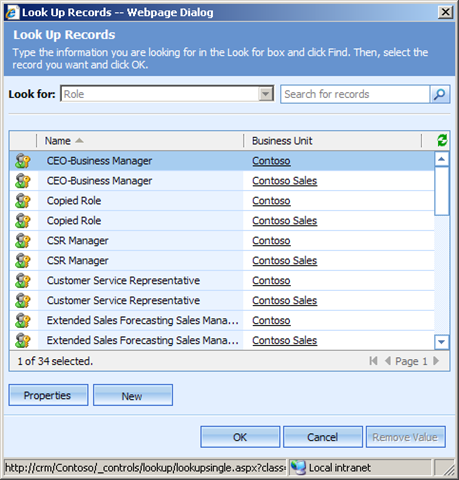
Task: Open Contoso Sales link in Extended Sales Forecasting row
Action: (284, 341)
